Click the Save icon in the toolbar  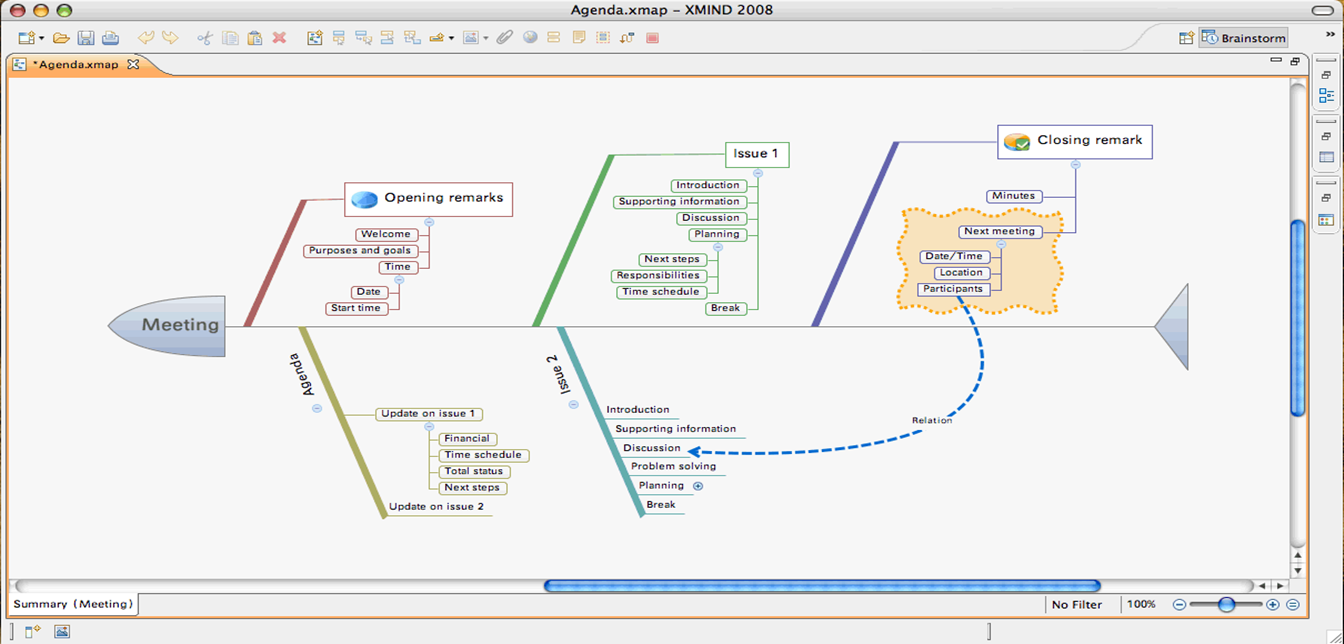coord(86,38)
